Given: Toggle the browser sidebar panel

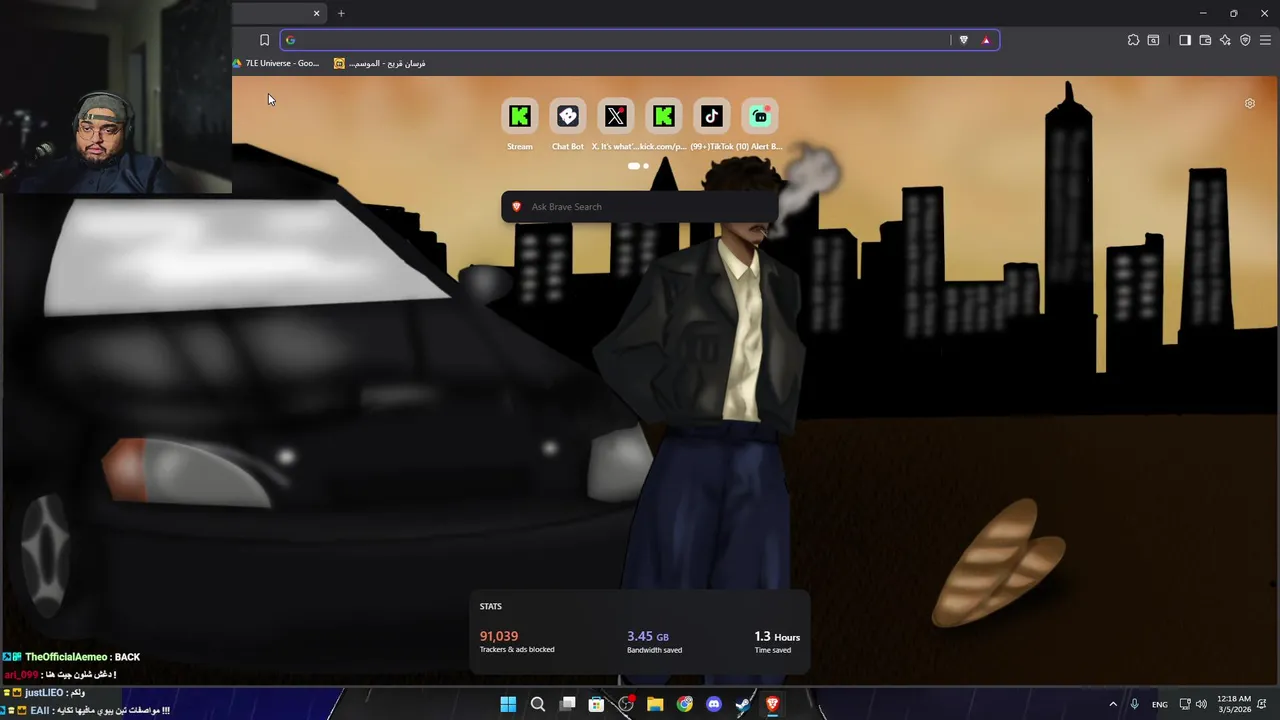Looking at the screenshot, I should point(1185,40).
